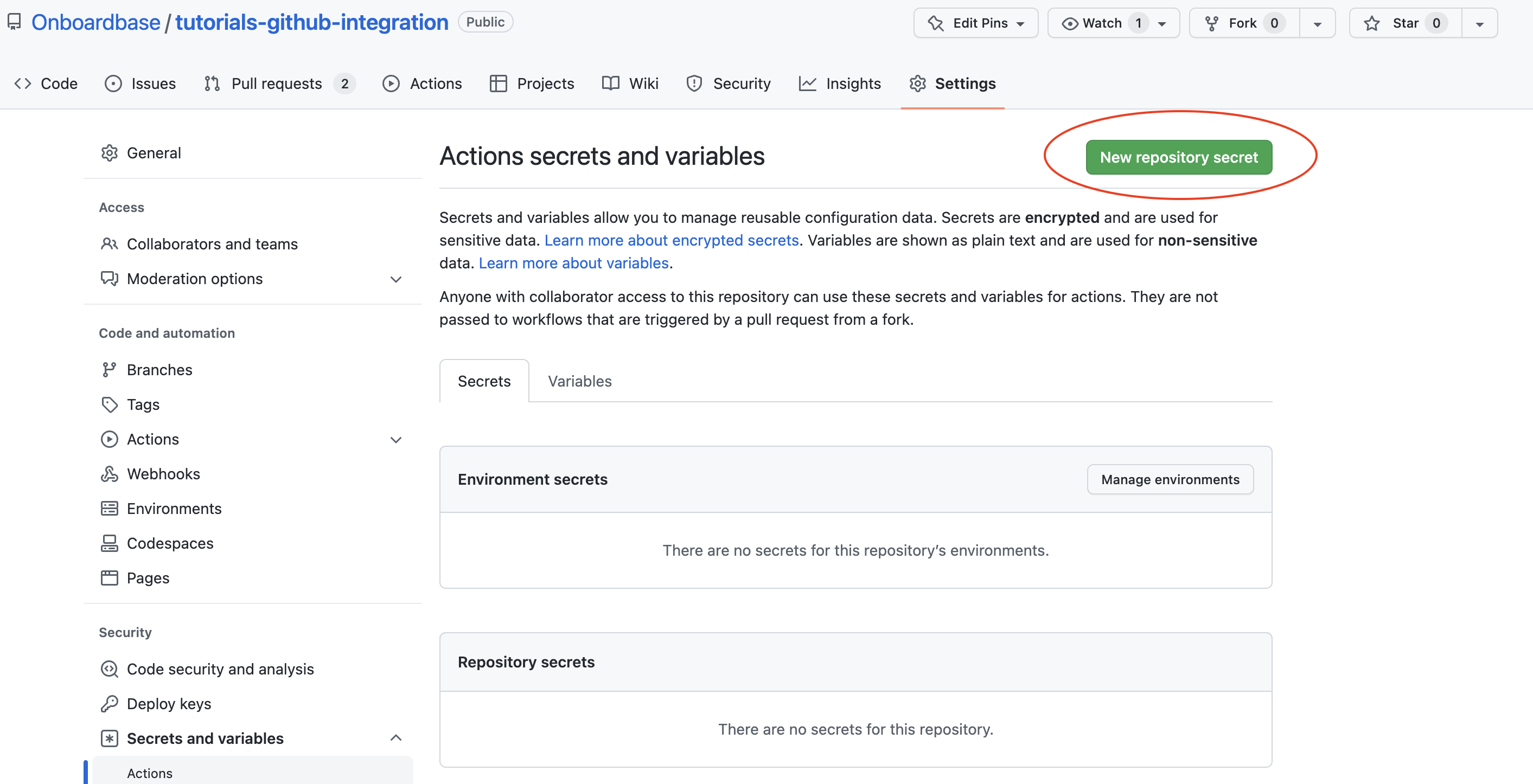The width and height of the screenshot is (1533, 784).
Task: Open the Pull requests tab
Action: pos(277,83)
